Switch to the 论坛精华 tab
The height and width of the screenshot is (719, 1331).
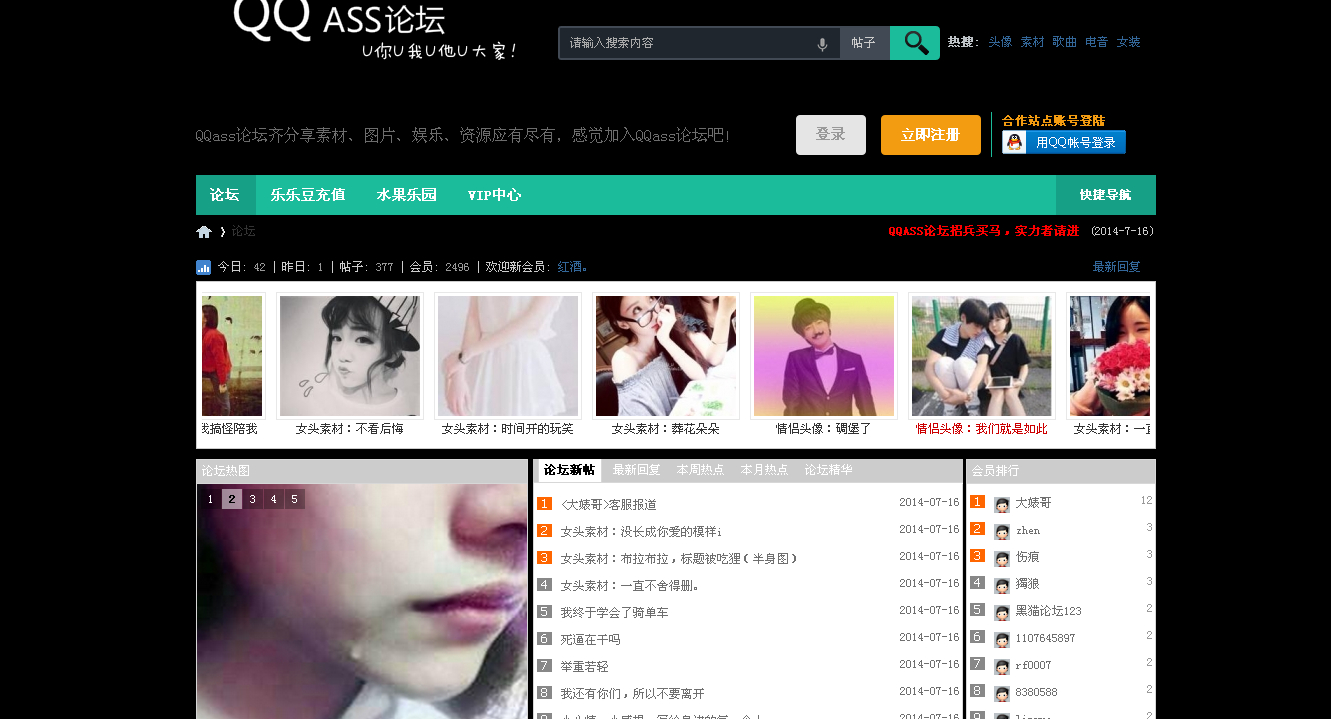(828, 470)
